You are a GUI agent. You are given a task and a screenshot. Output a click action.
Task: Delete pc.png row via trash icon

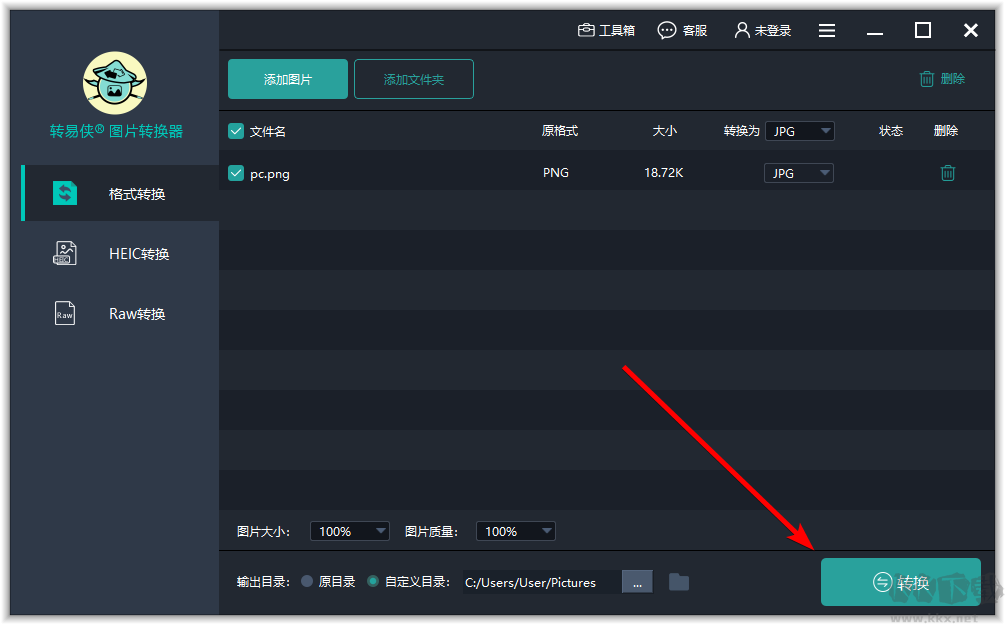point(947,173)
